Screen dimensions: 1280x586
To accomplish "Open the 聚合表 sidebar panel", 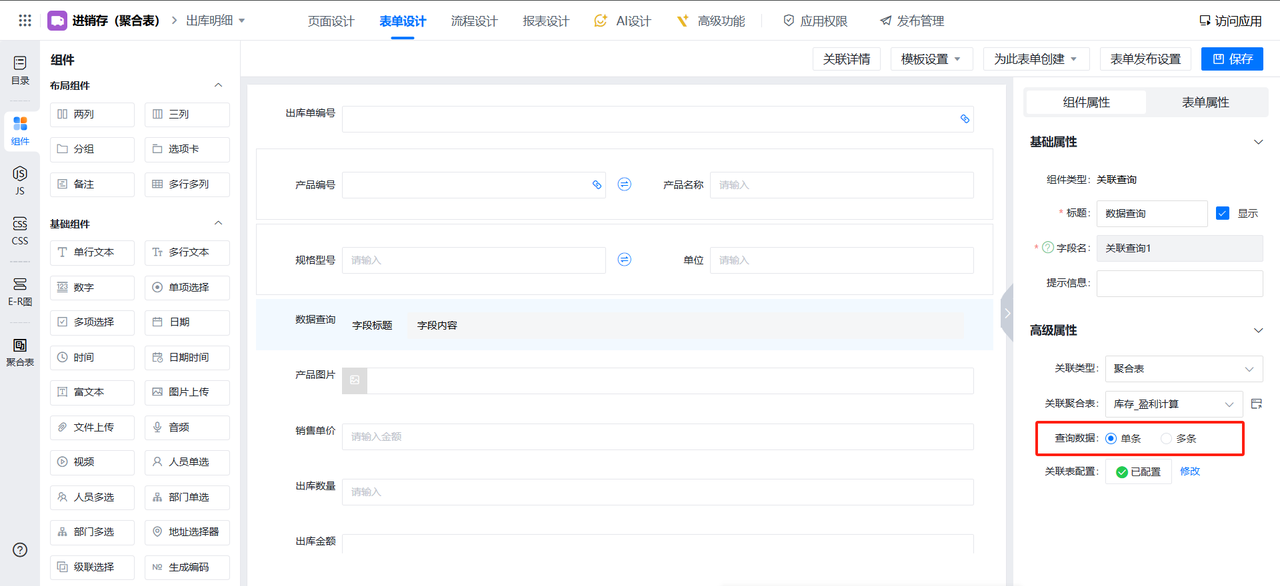I will (20, 352).
